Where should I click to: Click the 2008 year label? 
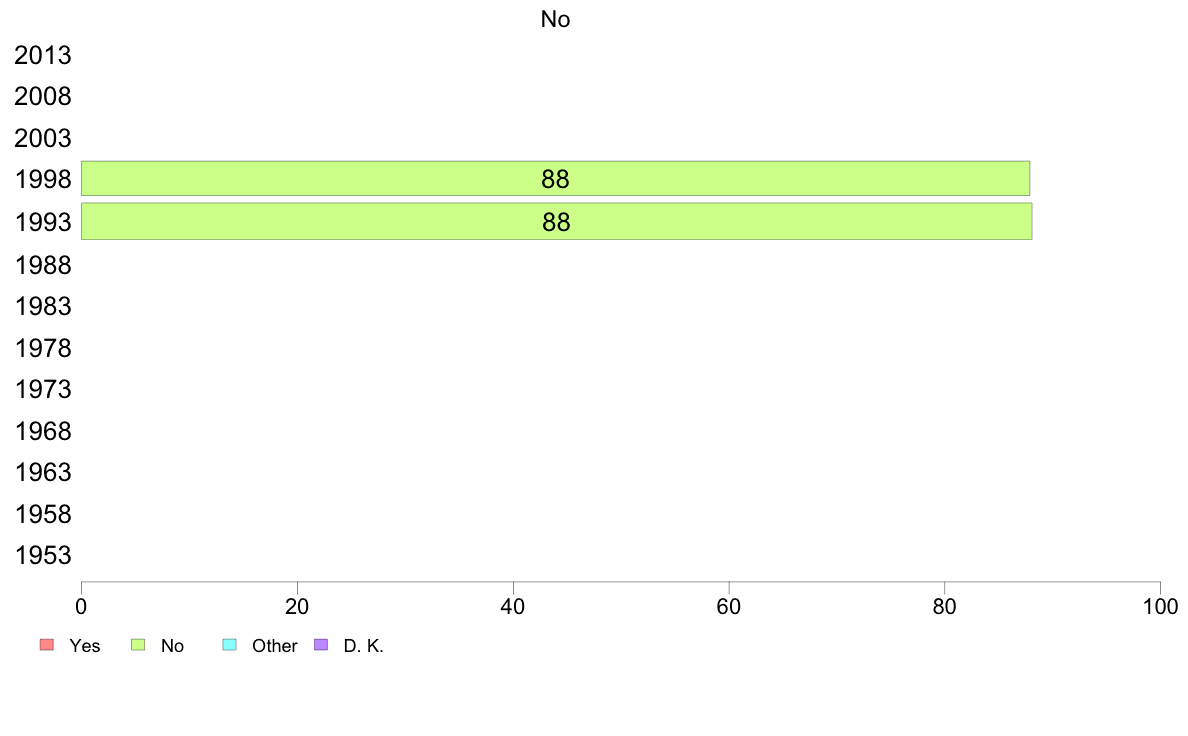43,98
